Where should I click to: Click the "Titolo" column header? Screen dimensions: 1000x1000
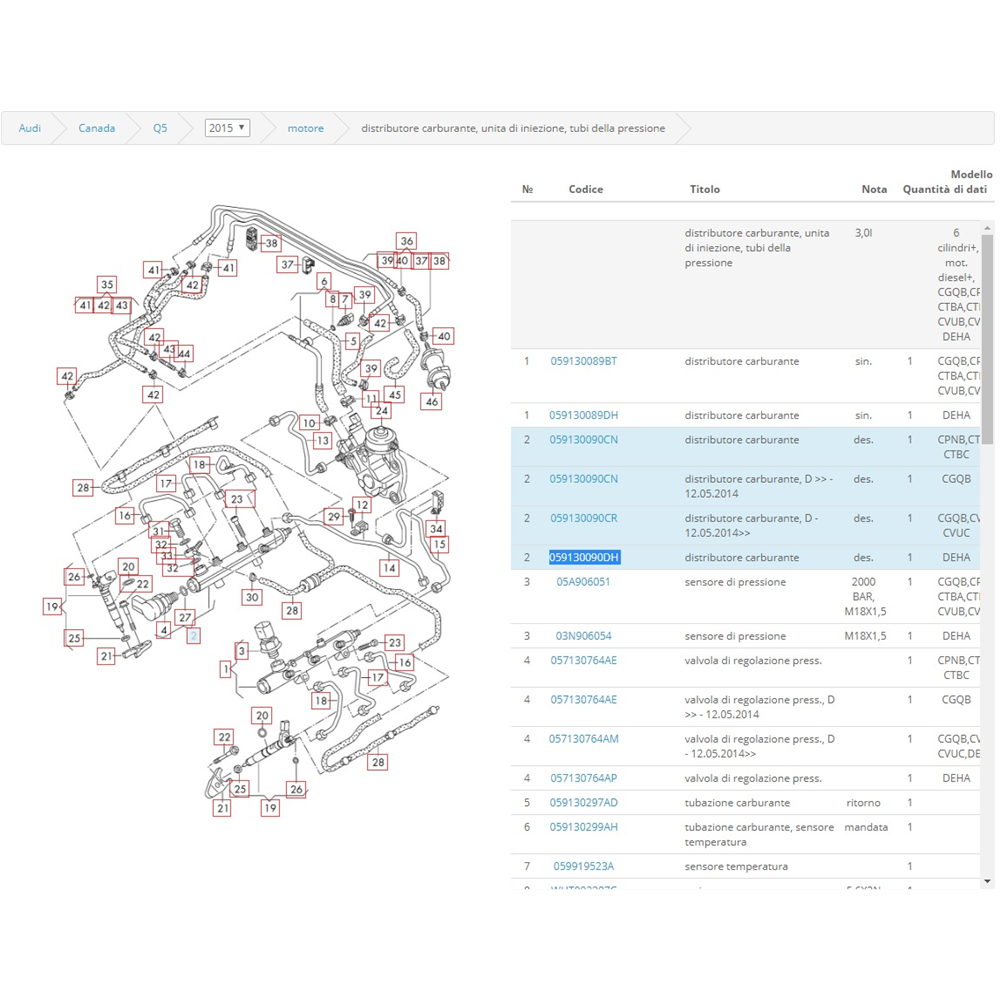point(705,189)
